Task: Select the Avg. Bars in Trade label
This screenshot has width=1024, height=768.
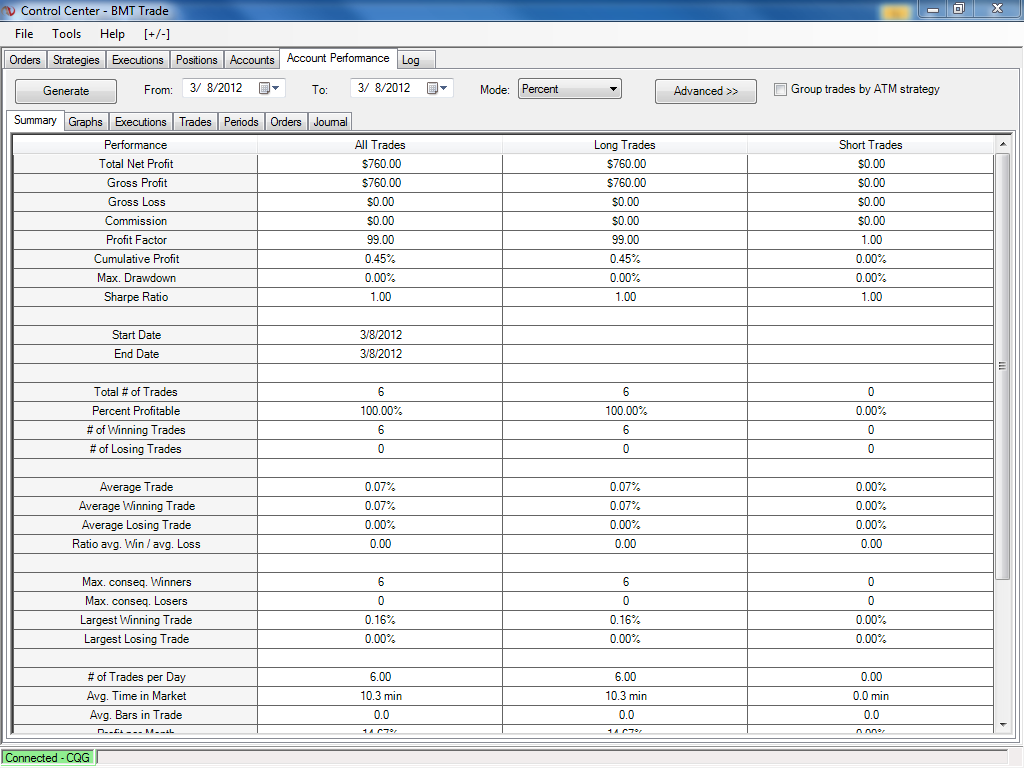Action: (136, 715)
